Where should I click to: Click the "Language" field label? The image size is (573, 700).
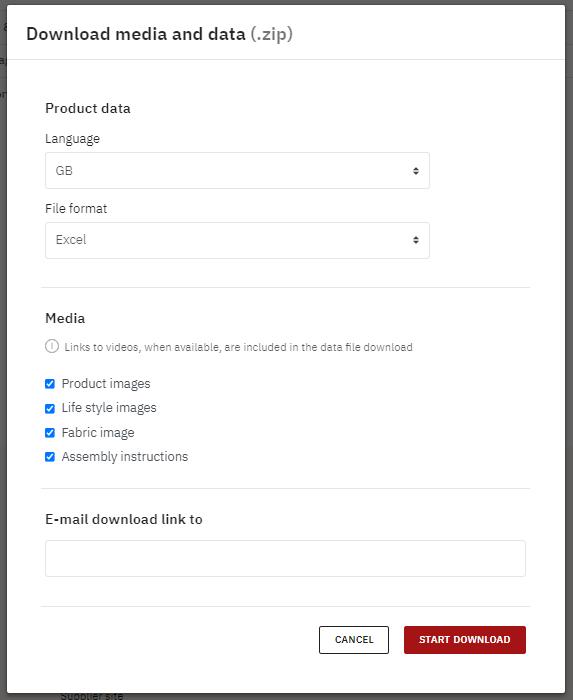(72, 139)
